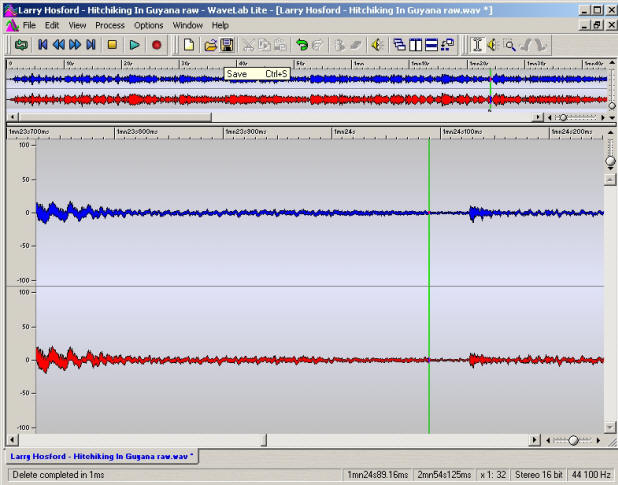Start playback with the Play button

click(134, 45)
